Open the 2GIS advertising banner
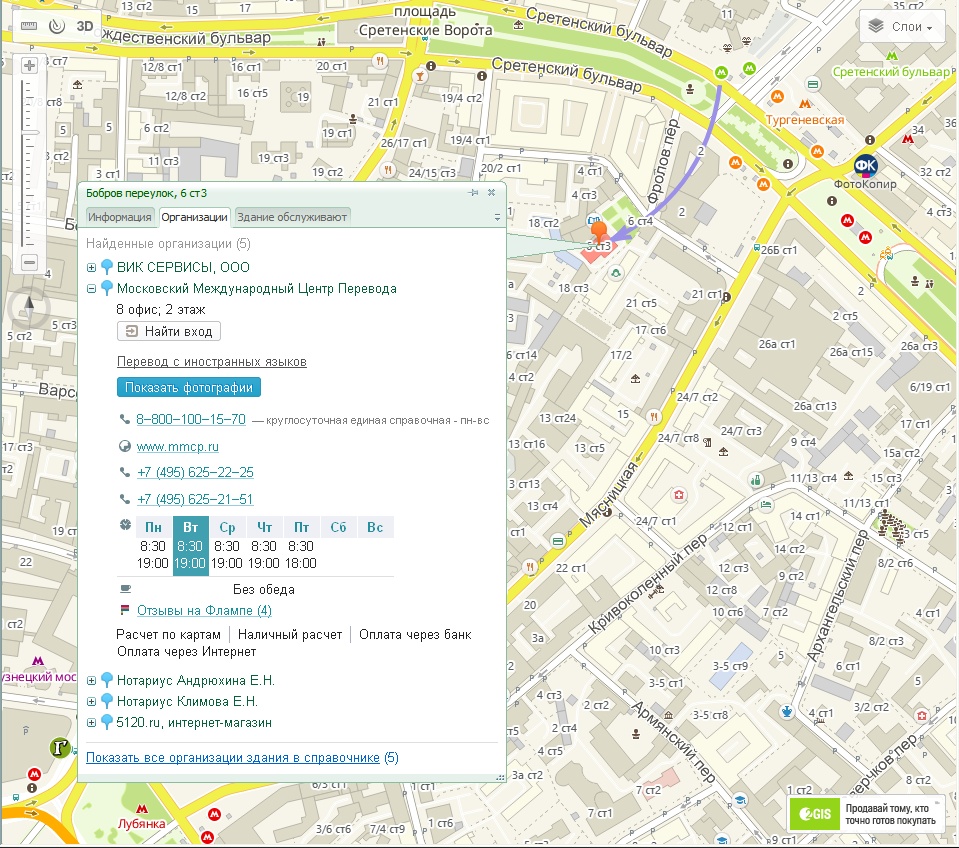Screen dimensions: 959x848 866,814
